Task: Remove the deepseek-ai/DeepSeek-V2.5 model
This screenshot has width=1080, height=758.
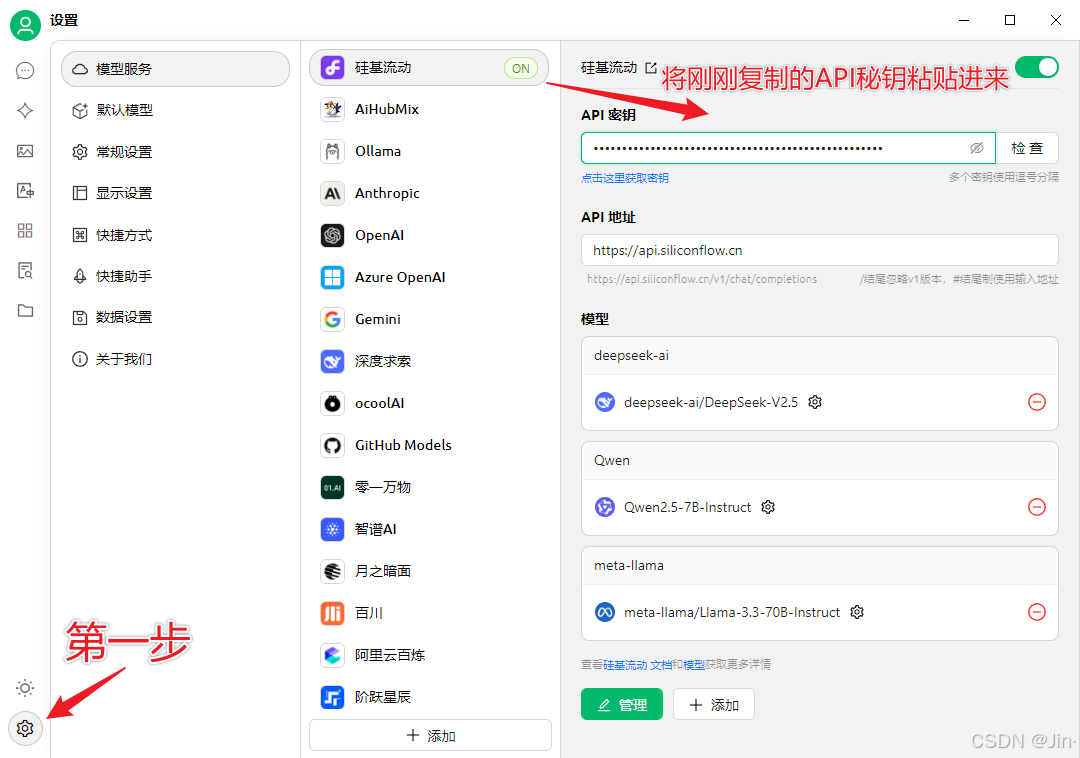Action: [x=1037, y=402]
